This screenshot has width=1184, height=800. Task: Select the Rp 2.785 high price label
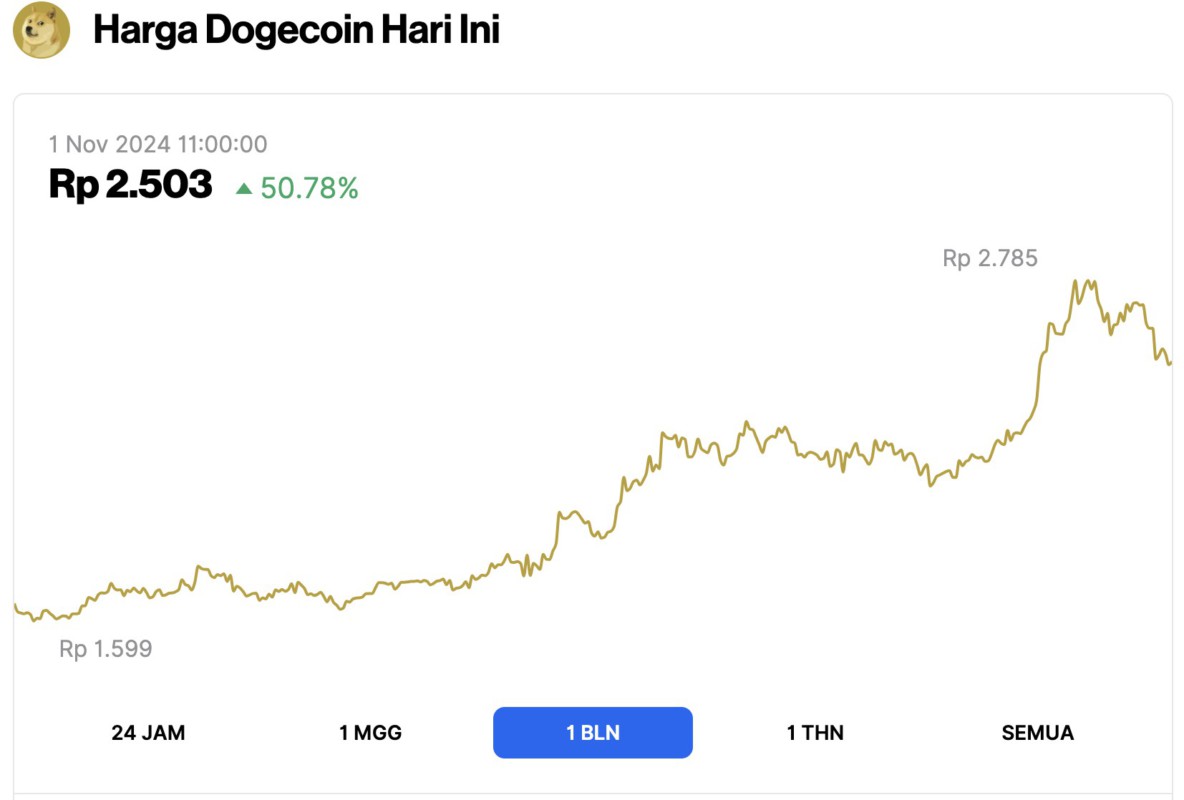tap(988, 258)
